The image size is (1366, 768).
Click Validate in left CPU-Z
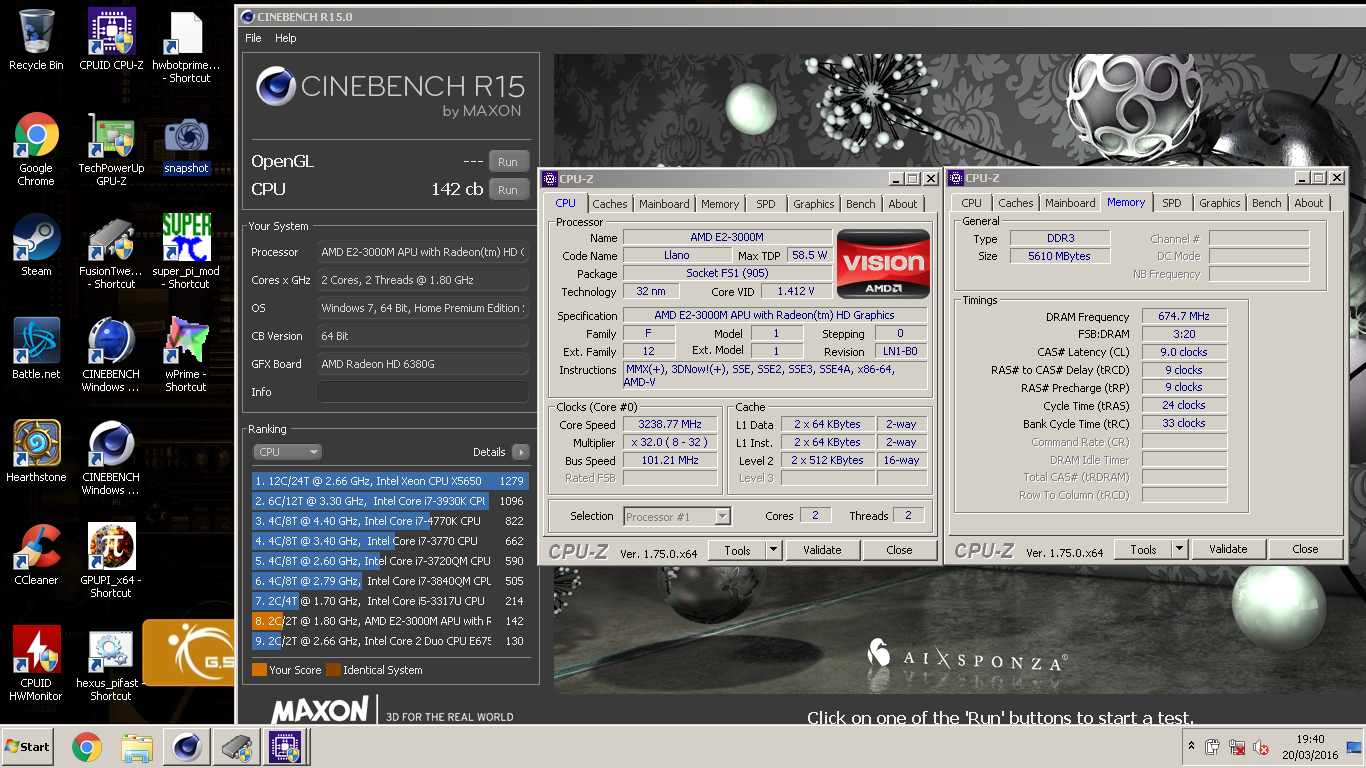click(x=822, y=550)
